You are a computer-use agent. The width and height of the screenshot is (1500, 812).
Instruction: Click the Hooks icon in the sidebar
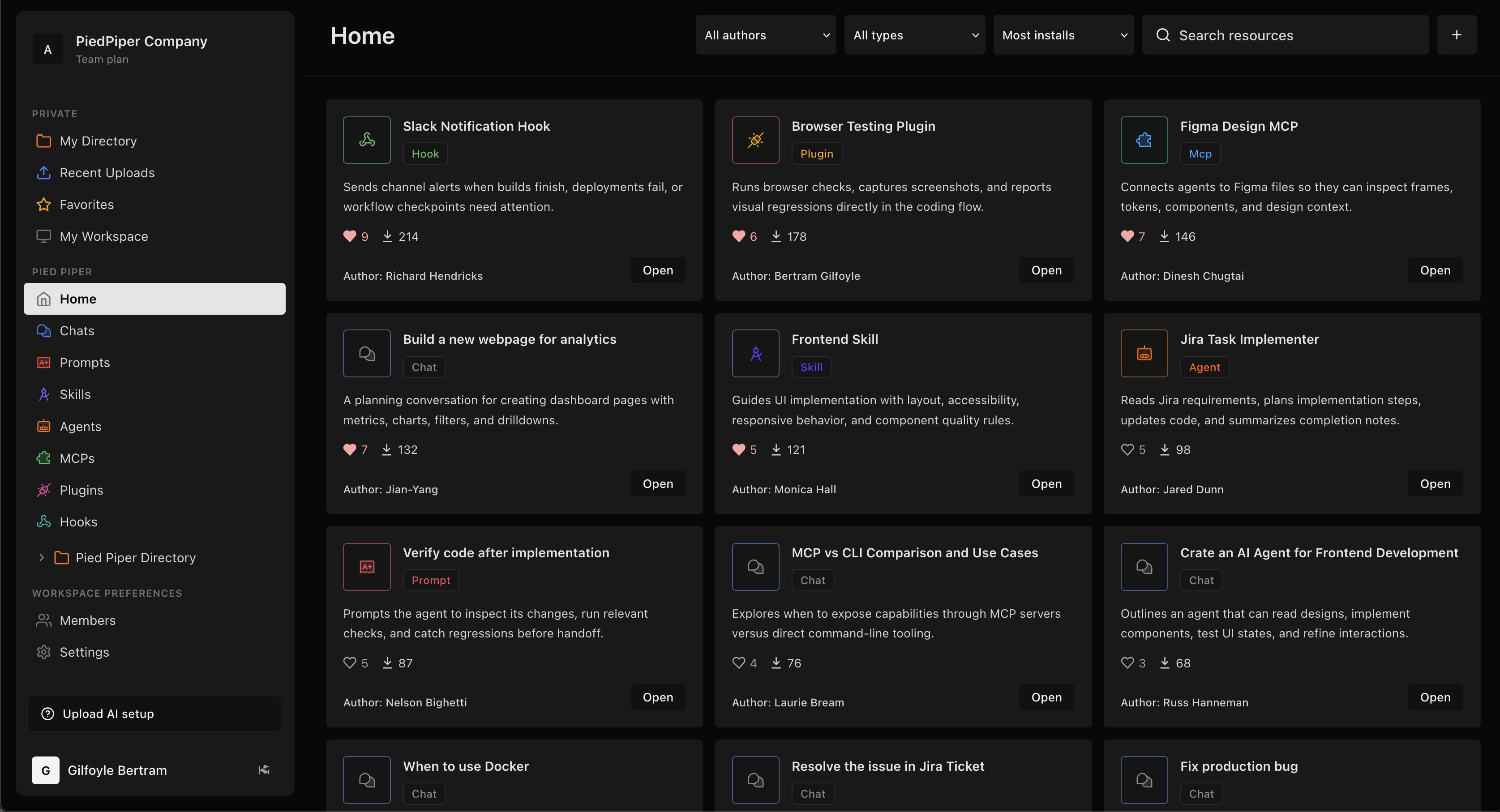click(44, 522)
